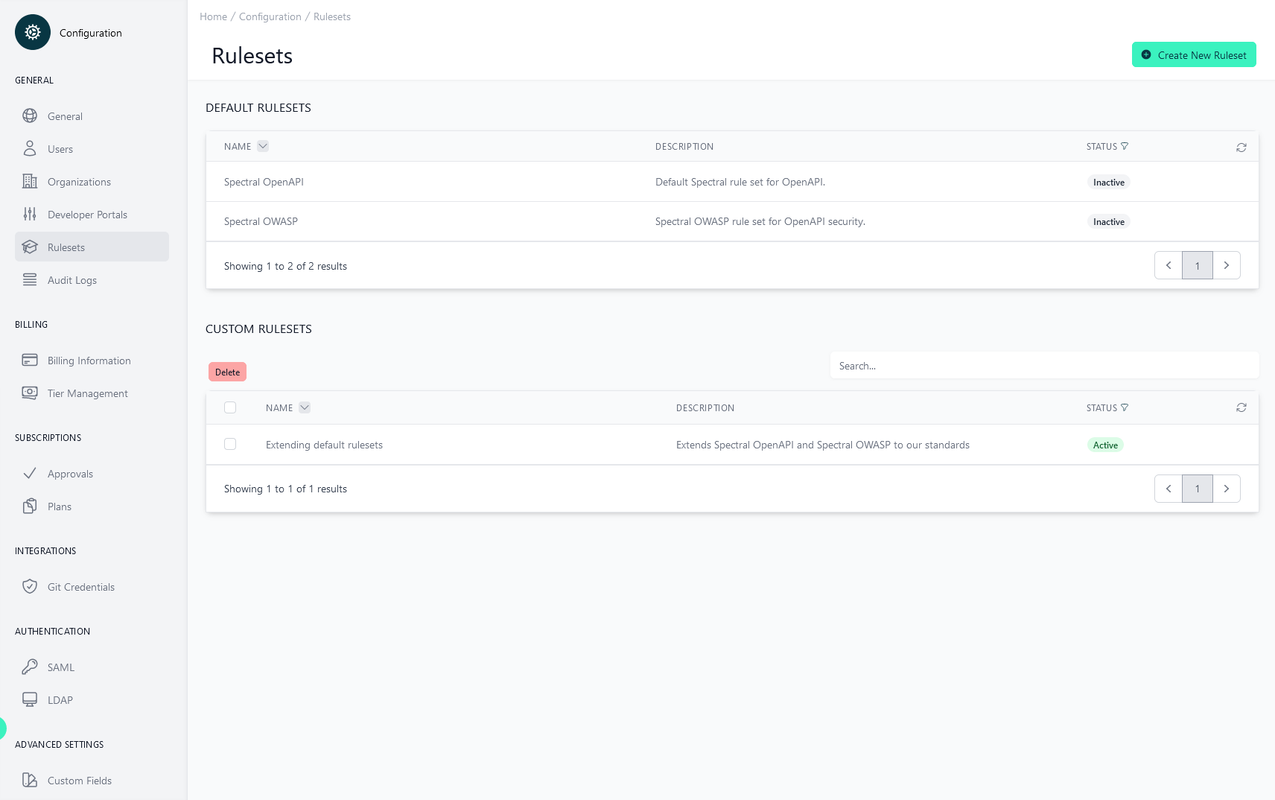Go to next page of Default Rulesets
Screen dimensions: 1275x800
pyautogui.click(x=1226, y=266)
